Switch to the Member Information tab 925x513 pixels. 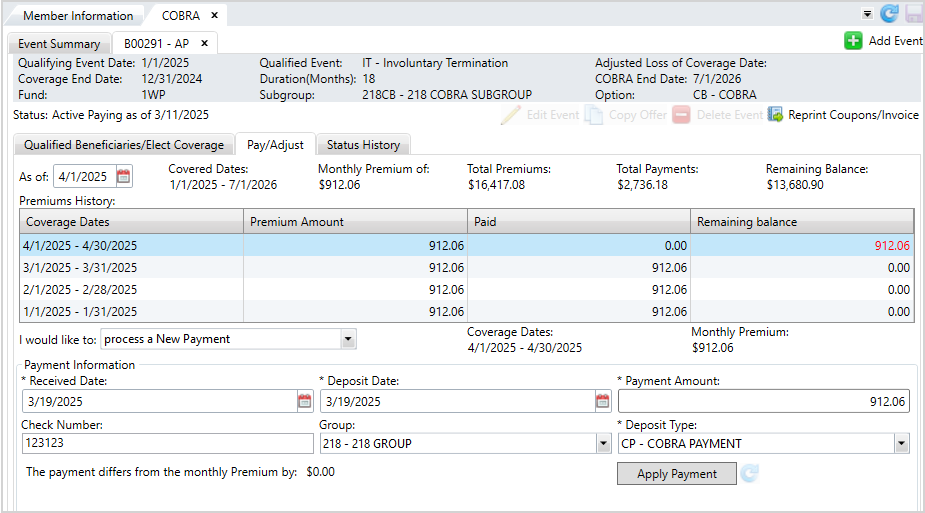[78, 16]
